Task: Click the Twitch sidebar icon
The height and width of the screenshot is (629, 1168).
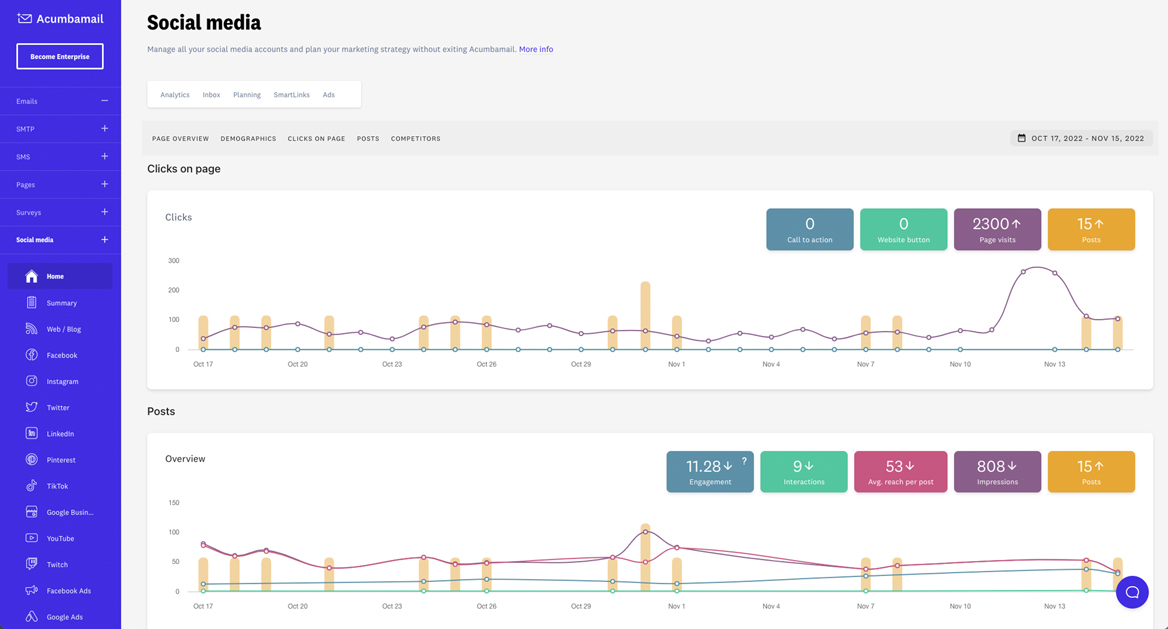Action: click(x=32, y=564)
